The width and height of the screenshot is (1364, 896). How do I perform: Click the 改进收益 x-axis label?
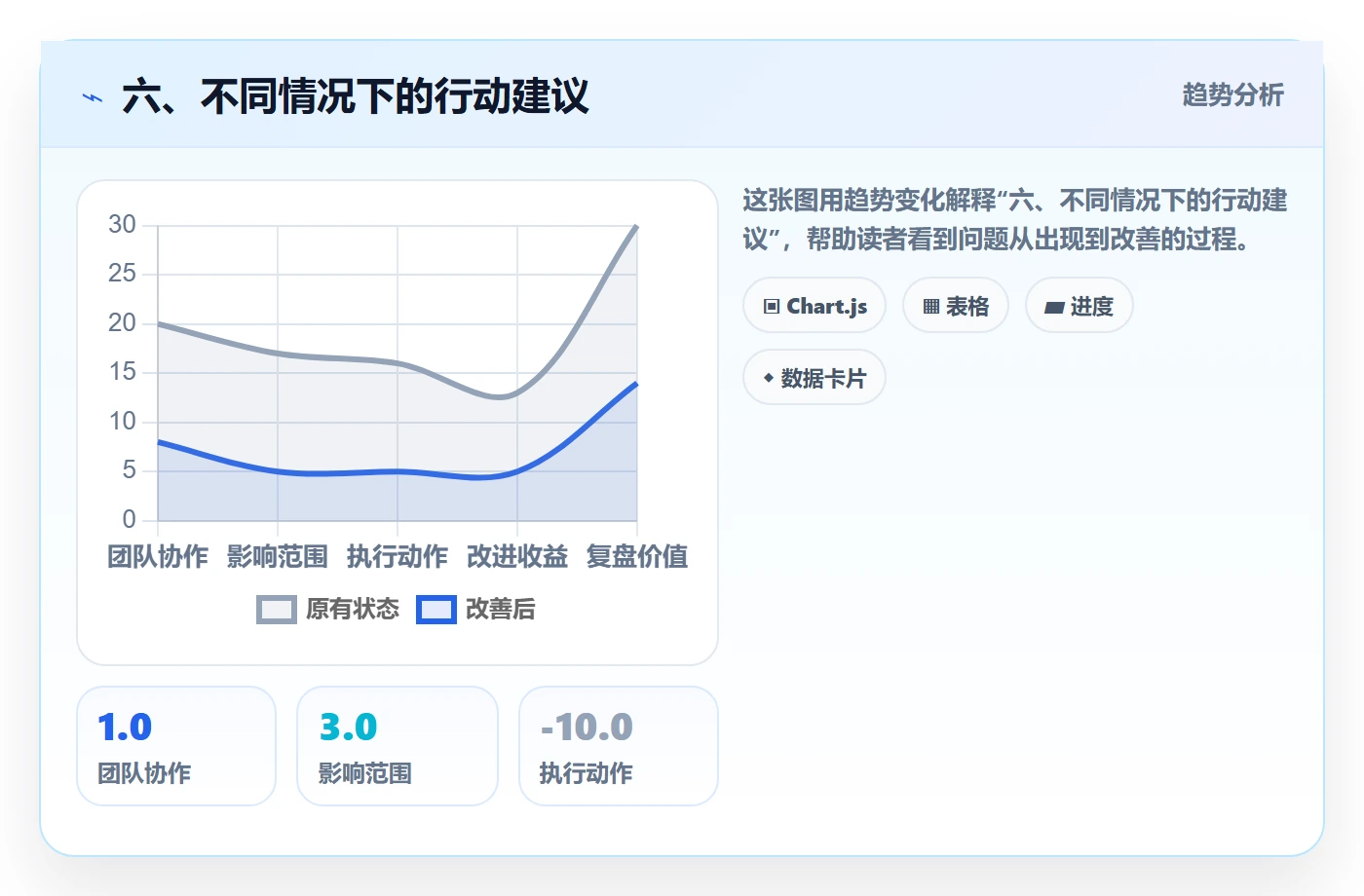click(x=517, y=557)
